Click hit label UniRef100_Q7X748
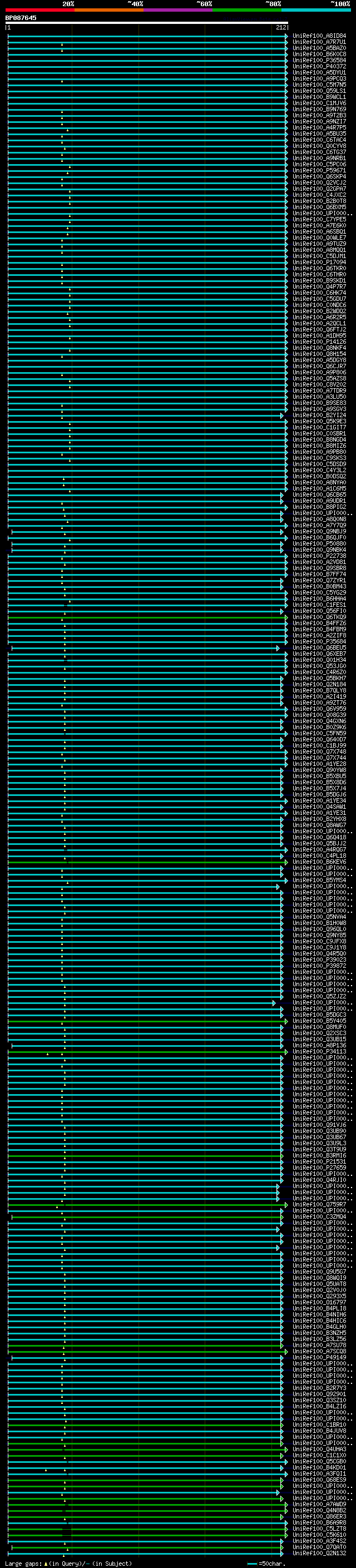The image size is (356, 1568). coord(319,752)
